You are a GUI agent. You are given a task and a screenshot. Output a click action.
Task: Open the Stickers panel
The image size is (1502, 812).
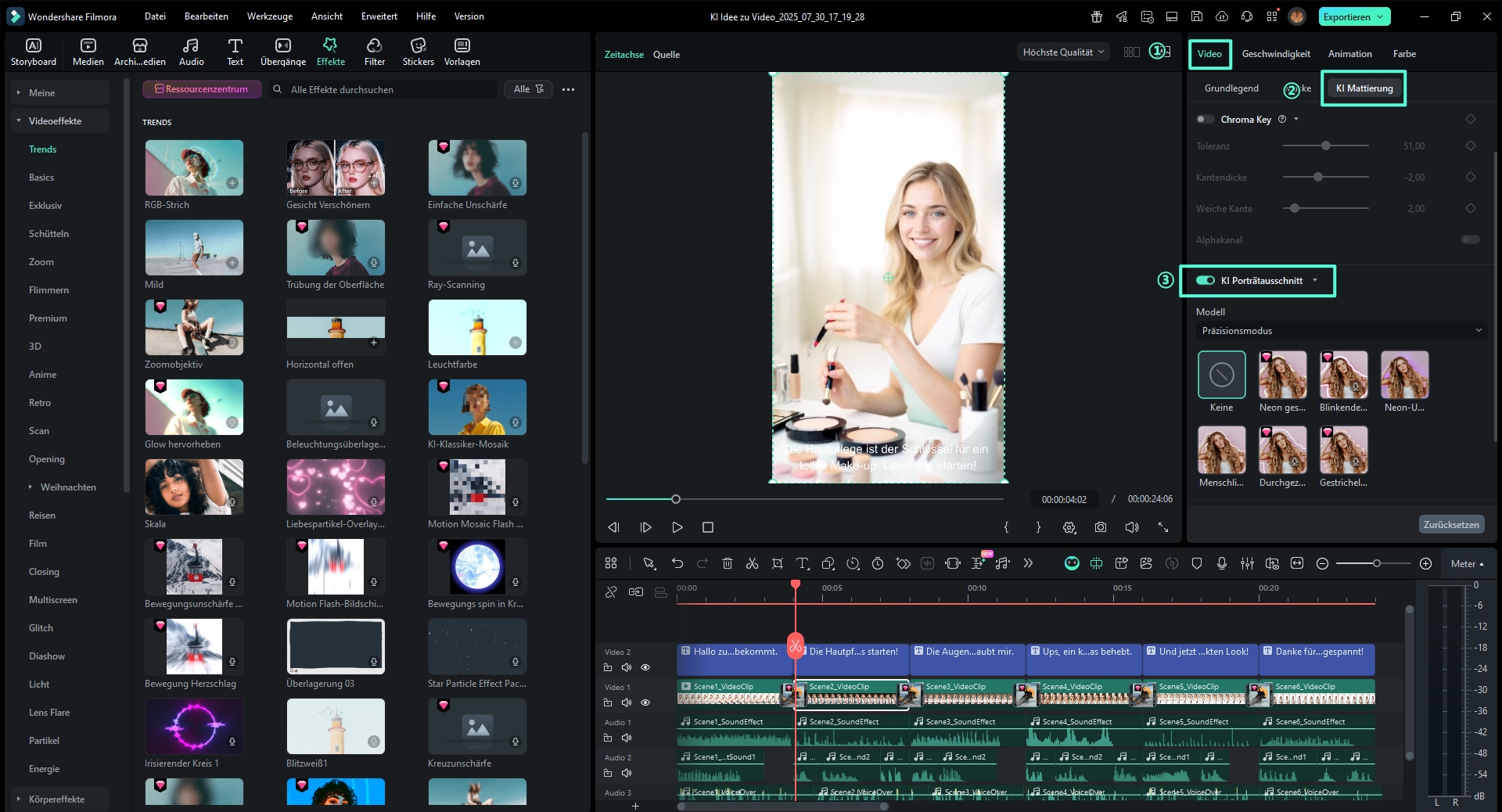418,52
